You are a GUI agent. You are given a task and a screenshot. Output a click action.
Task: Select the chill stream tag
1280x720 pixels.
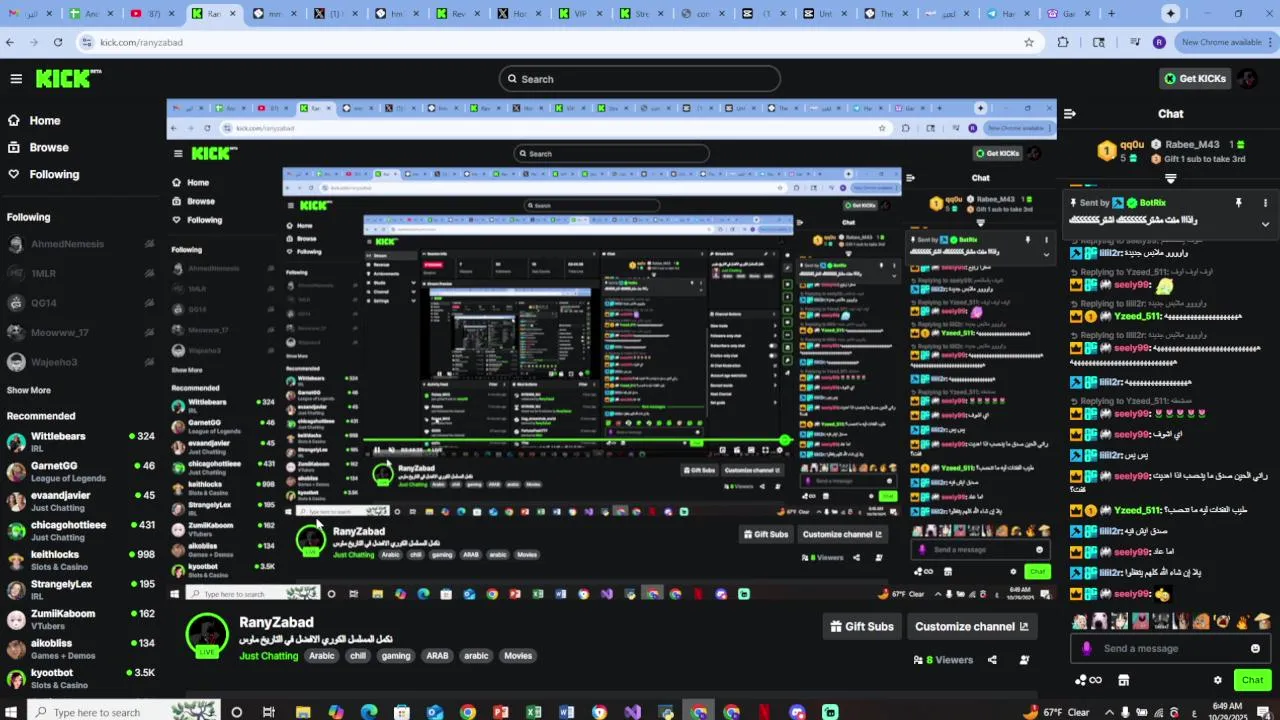[358, 656]
